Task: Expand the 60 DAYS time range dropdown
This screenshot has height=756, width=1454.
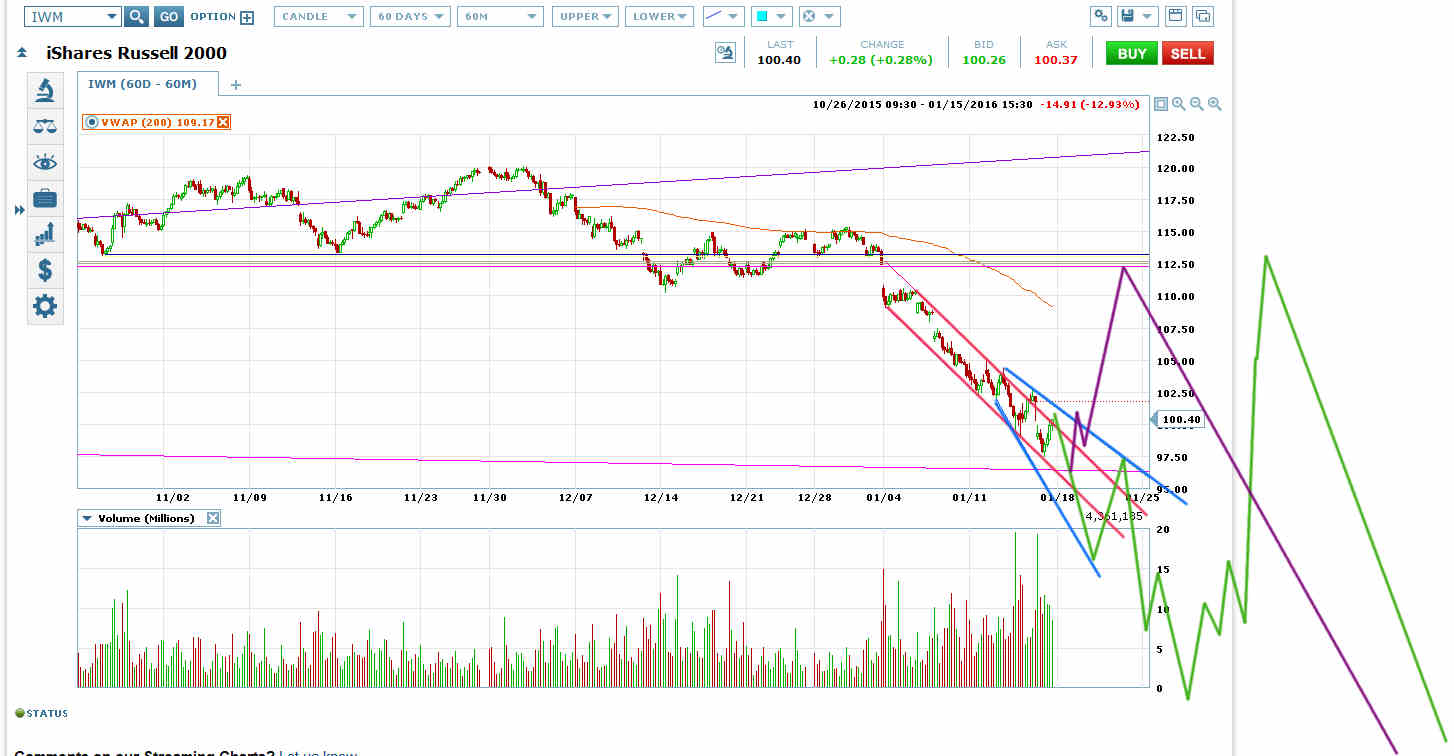Action: click(x=409, y=17)
